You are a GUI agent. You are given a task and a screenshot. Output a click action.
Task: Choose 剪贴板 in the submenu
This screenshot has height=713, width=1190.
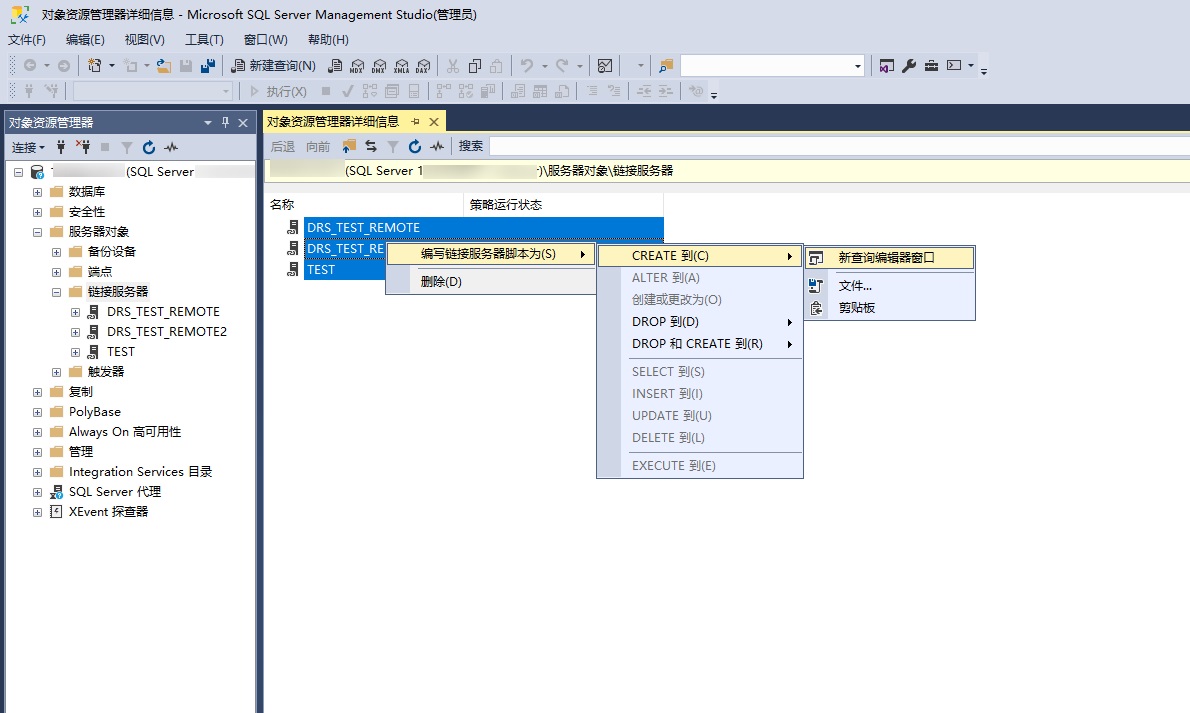[x=889, y=308]
